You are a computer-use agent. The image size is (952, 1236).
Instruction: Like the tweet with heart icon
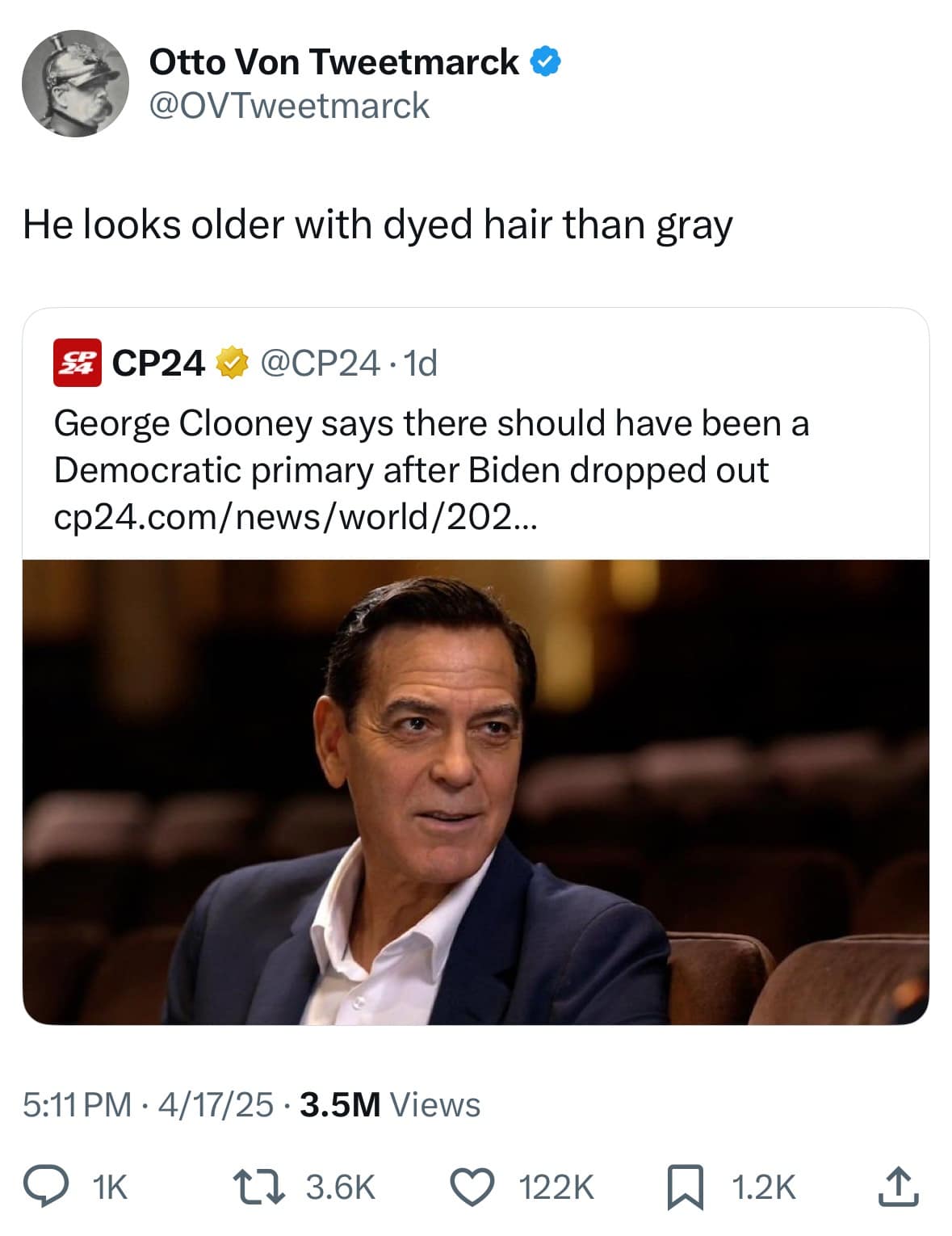(x=472, y=1188)
